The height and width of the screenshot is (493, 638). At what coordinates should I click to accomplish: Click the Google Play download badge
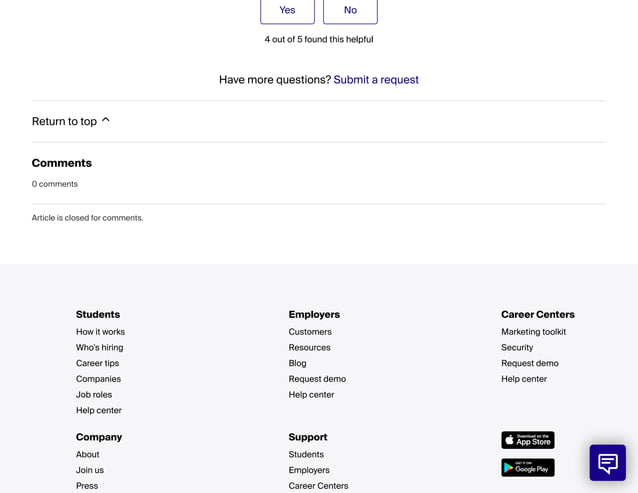[x=528, y=468]
